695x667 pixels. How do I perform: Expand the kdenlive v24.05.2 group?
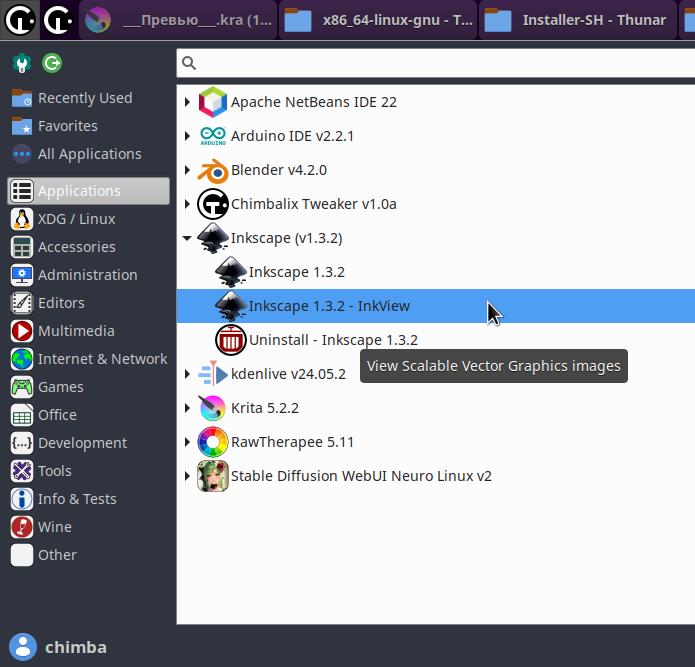tap(187, 374)
